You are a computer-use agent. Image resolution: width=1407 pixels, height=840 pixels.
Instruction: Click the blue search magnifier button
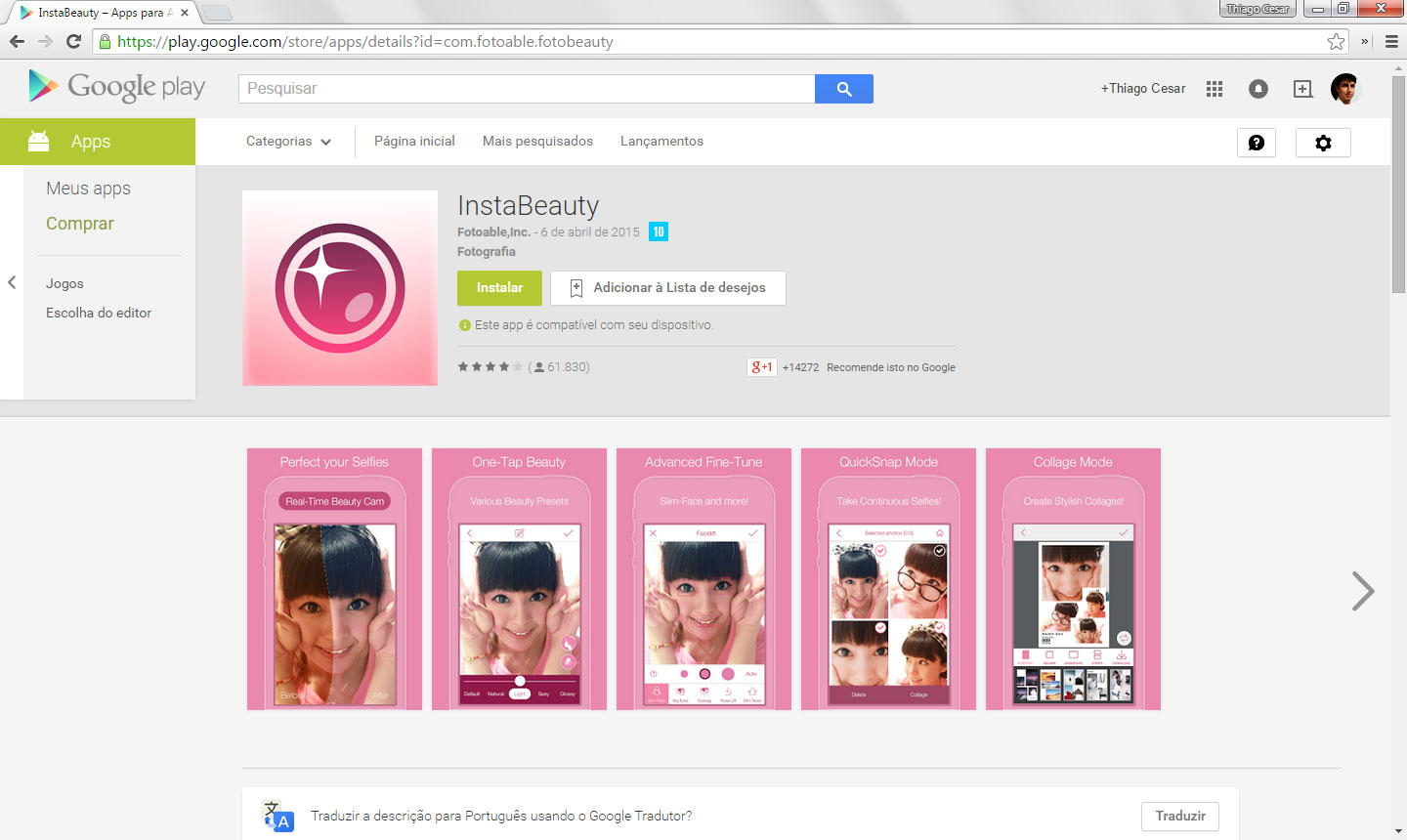click(844, 89)
